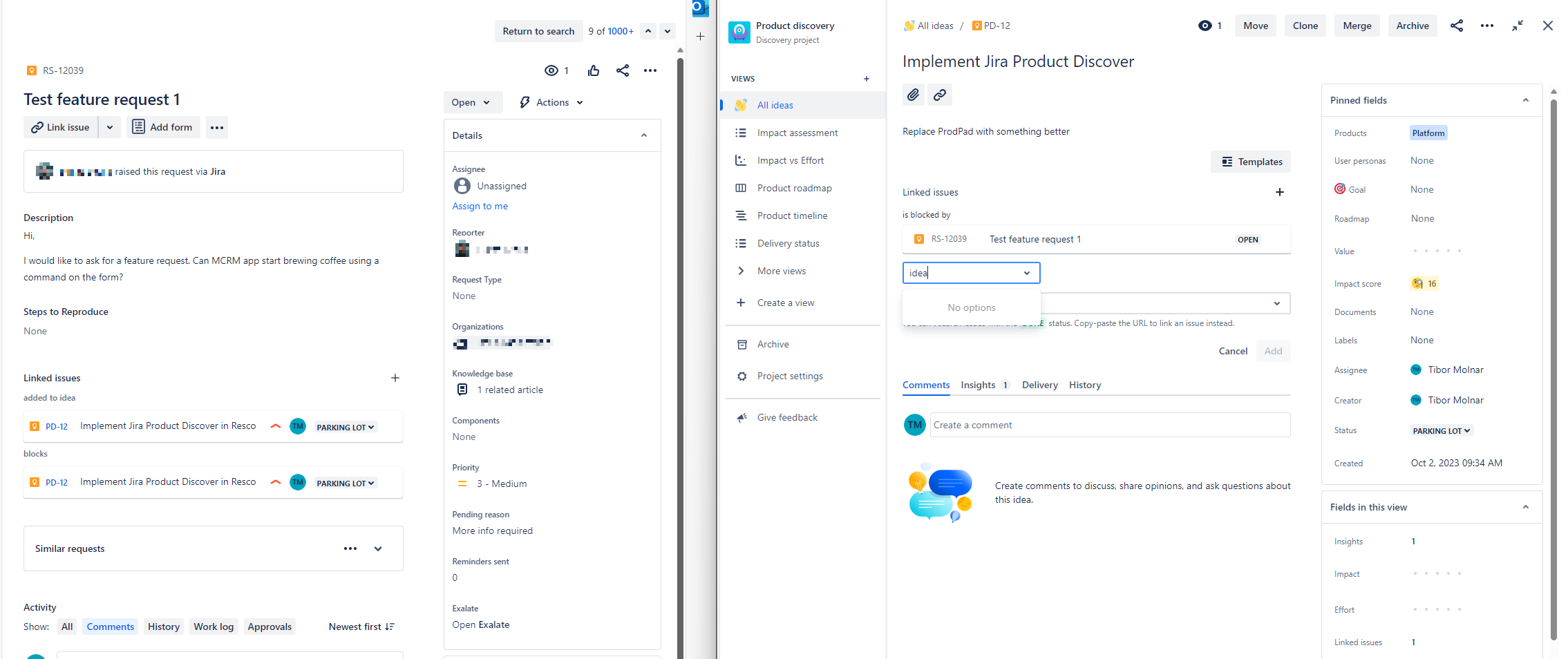Collapse Fields in this view section
This screenshot has height=659, width=1568.
[x=1526, y=507]
